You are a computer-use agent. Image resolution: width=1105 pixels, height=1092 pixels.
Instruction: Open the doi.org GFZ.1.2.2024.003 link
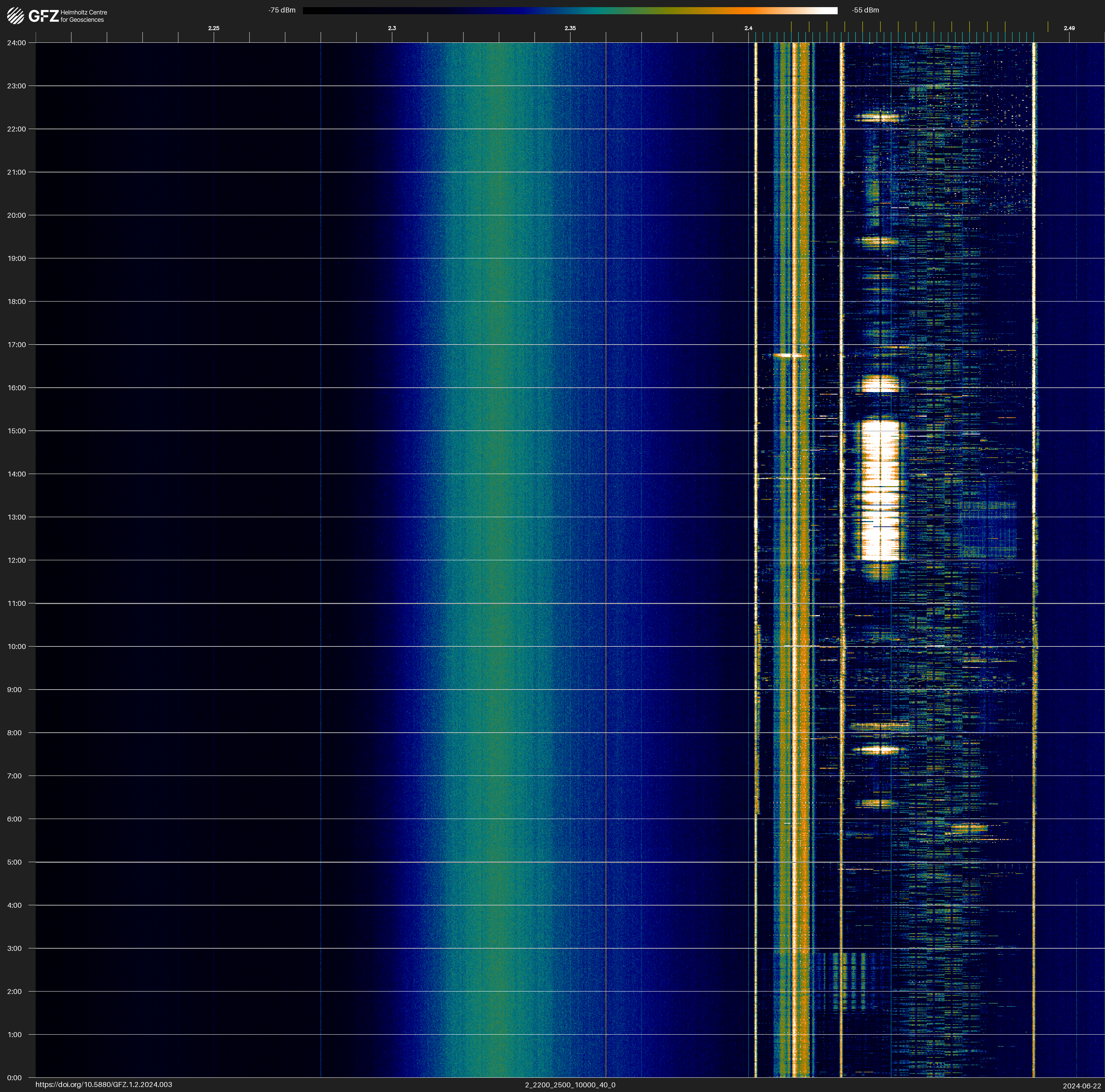click(x=103, y=1085)
